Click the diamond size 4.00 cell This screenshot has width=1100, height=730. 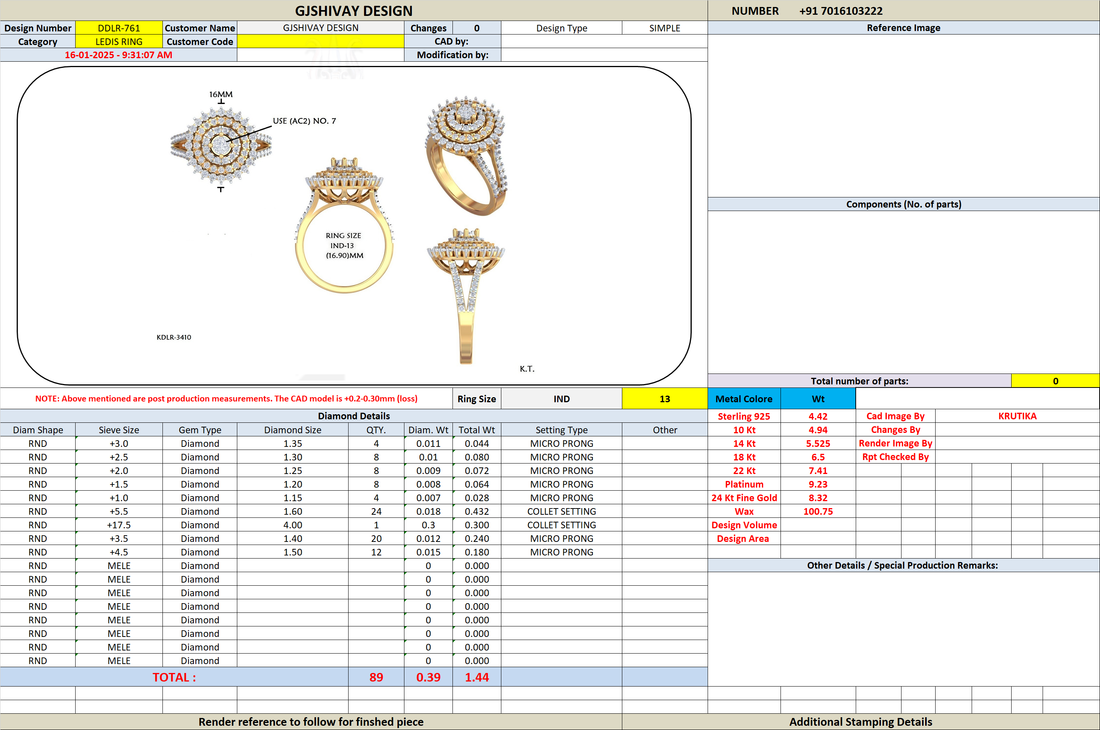[x=293, y=525]
